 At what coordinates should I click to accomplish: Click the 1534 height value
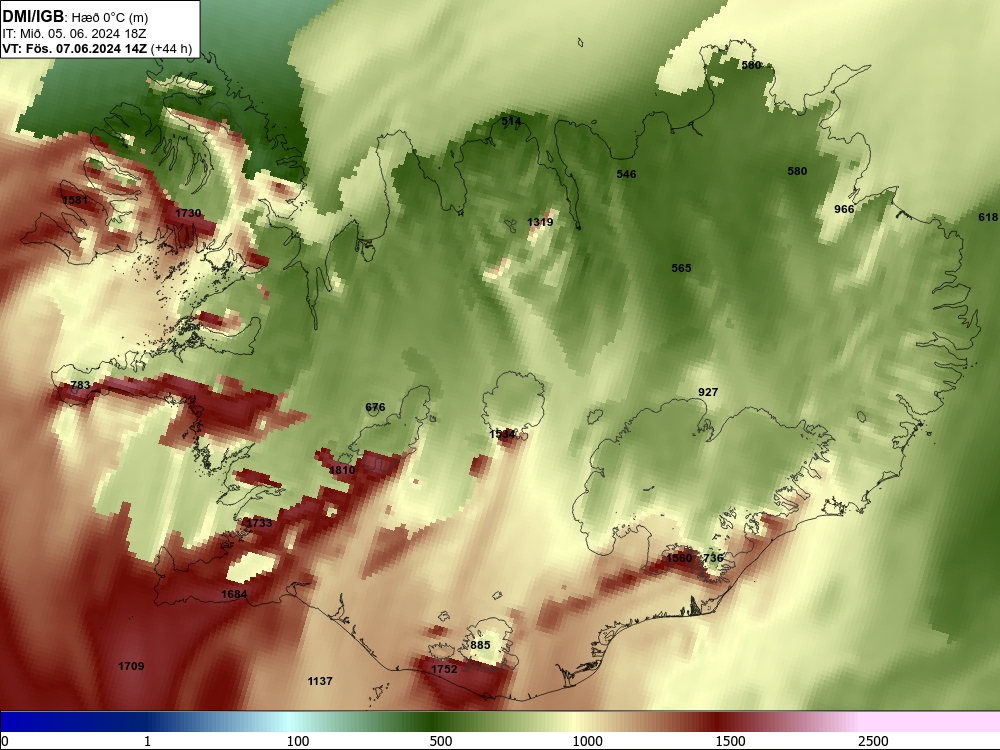(x=502, y=434)
